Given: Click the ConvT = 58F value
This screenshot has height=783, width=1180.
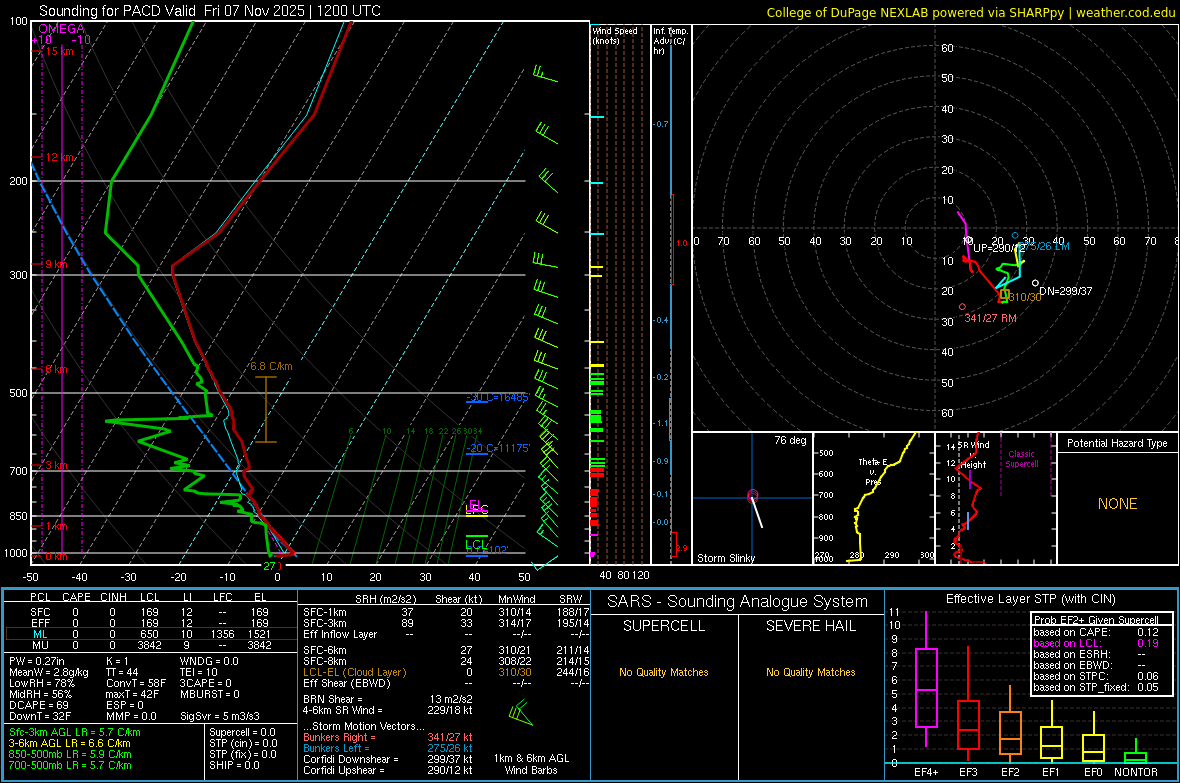Looking at the screenshot, I should click(x=136, y=683).
